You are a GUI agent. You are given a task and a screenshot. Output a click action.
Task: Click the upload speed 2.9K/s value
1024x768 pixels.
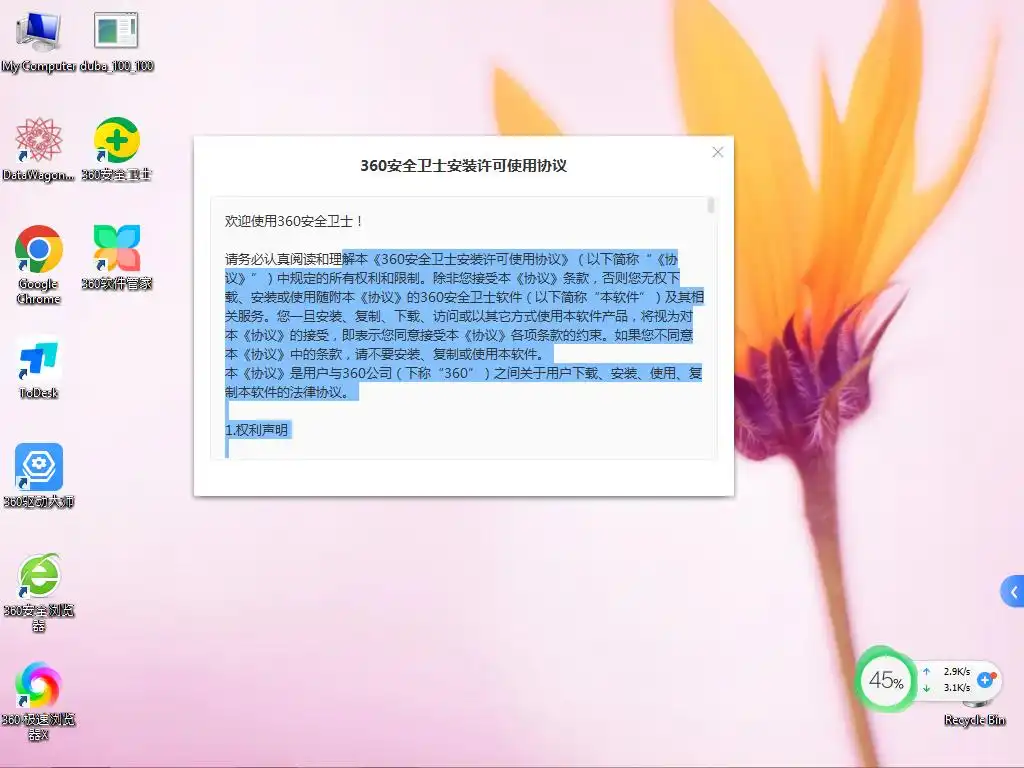click(957, 671)
